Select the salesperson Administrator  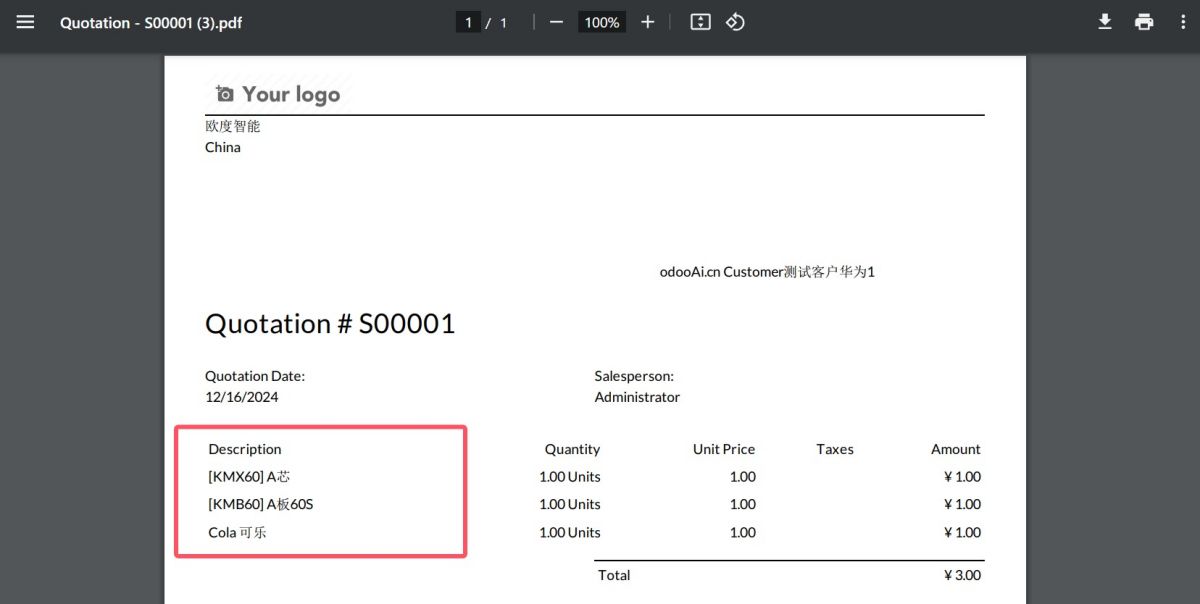coord(637,397)
